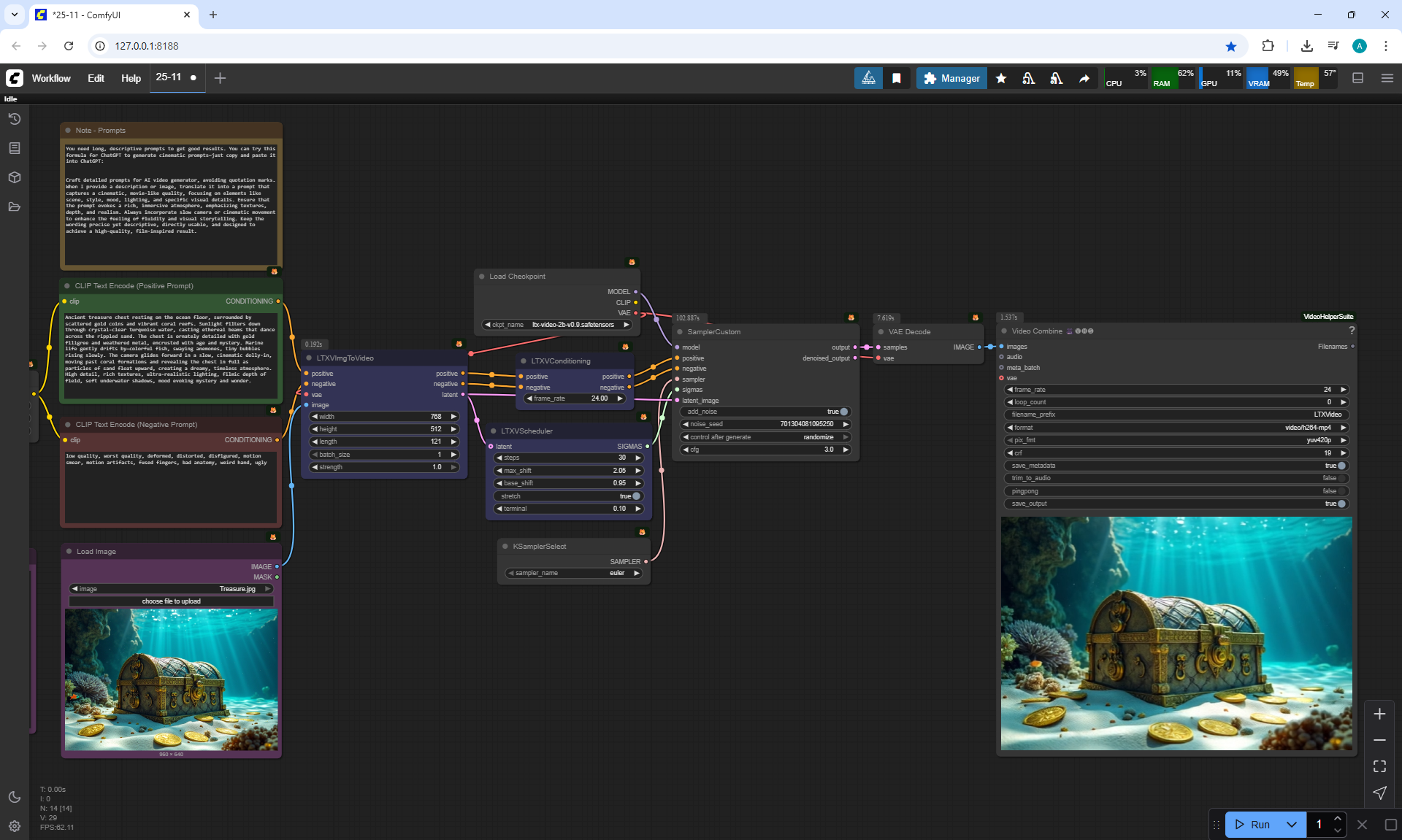Click the Treasure.jpg preview in Load Image
1402x840 pixels.
coord(171,679)
